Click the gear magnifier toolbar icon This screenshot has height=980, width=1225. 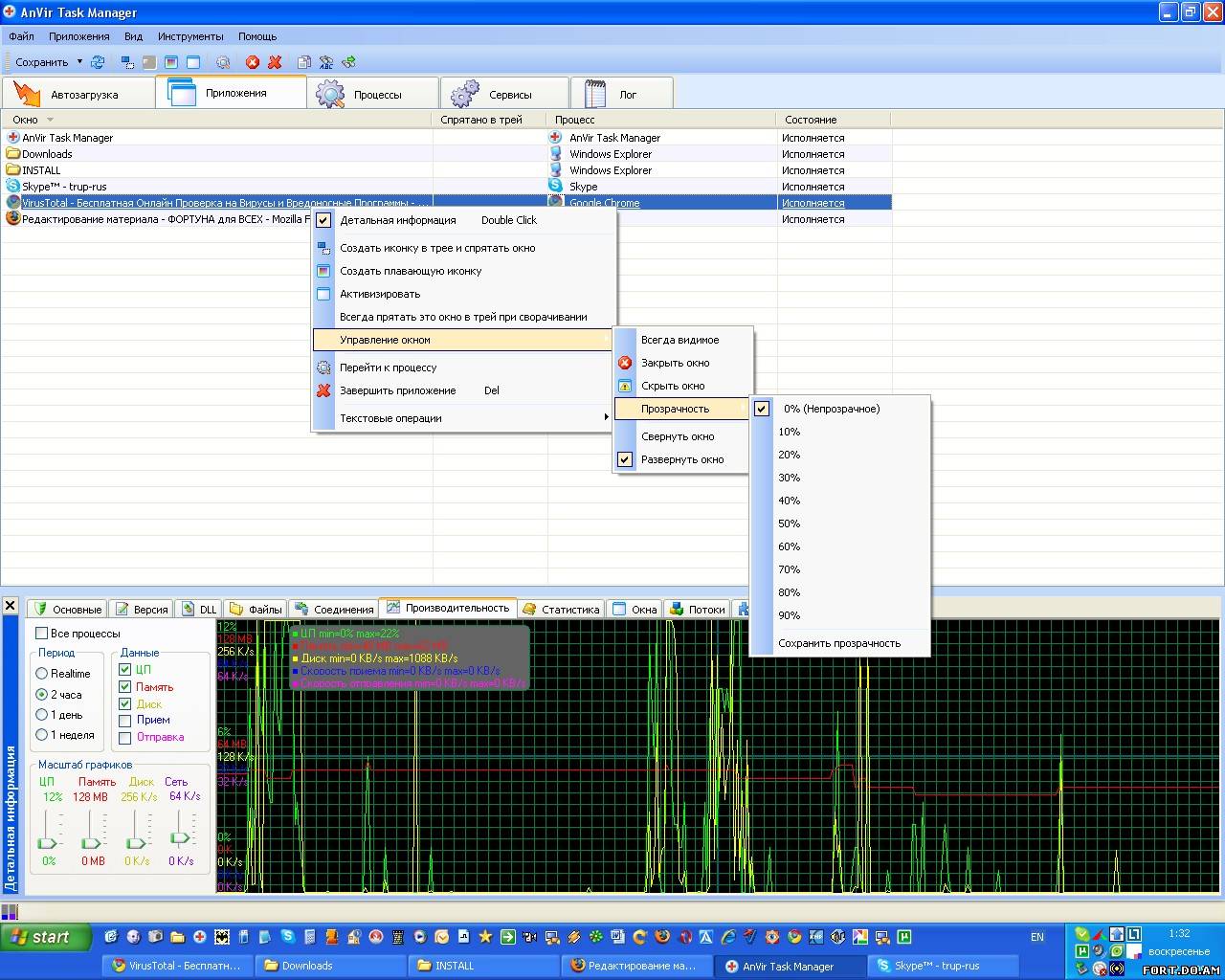coord(223,62)
